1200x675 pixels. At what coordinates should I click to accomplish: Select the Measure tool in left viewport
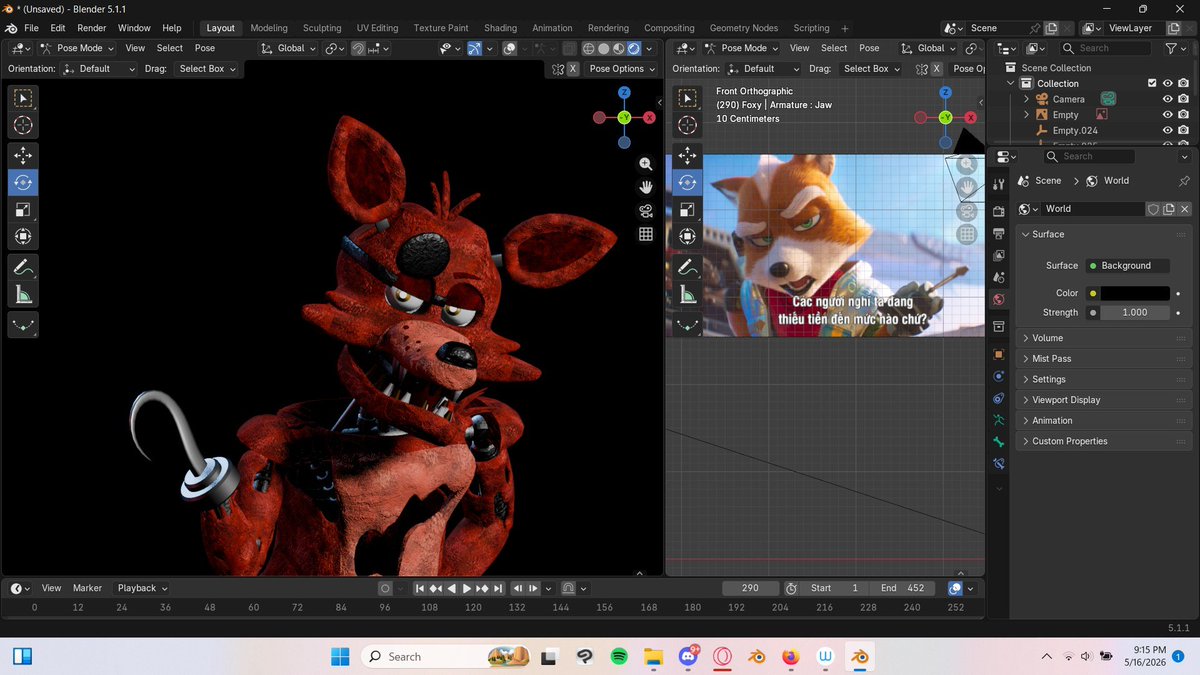point(23,294)
